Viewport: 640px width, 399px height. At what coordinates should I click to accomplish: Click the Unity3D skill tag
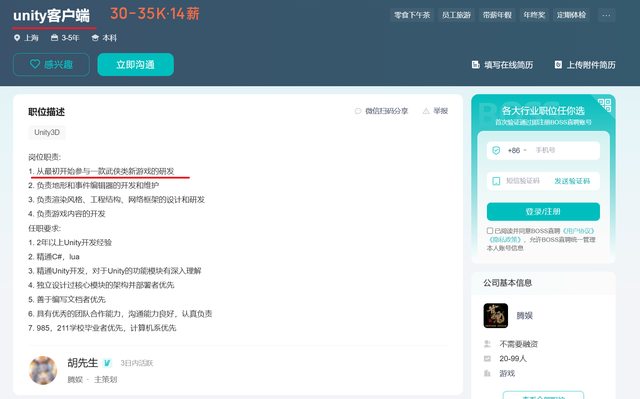coord(47,132)
